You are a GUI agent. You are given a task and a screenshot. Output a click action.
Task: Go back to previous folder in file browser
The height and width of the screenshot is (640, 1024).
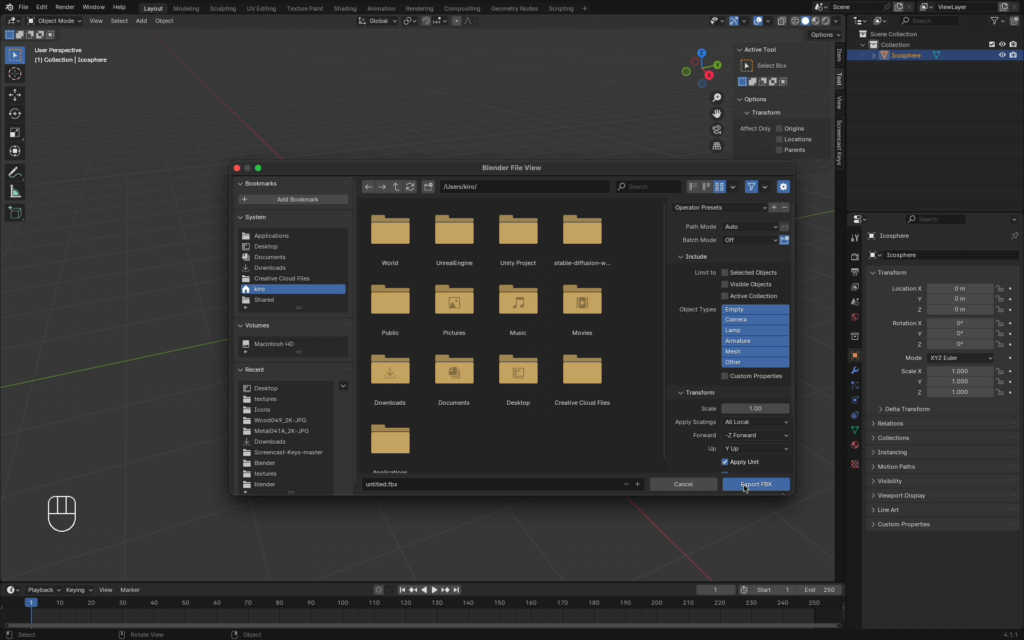point(368,187)
